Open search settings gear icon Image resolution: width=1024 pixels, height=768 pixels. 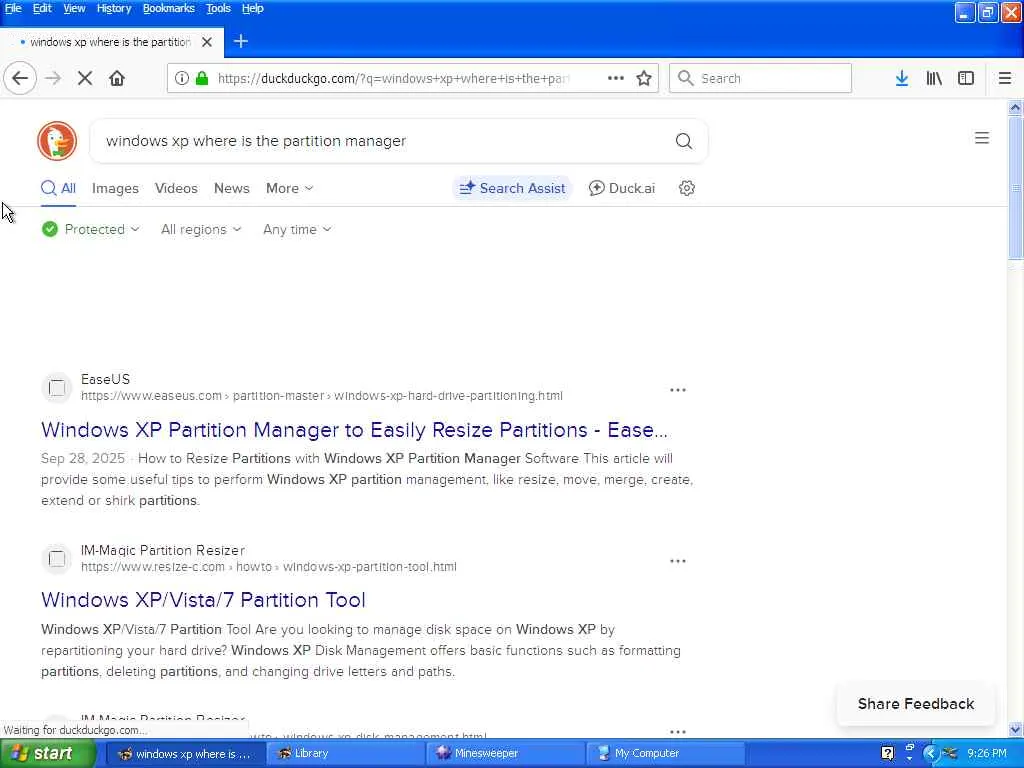[x=686, y=188]
